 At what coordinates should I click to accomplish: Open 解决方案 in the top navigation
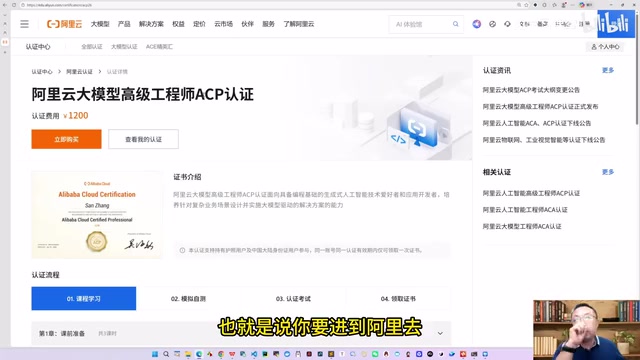151,24
